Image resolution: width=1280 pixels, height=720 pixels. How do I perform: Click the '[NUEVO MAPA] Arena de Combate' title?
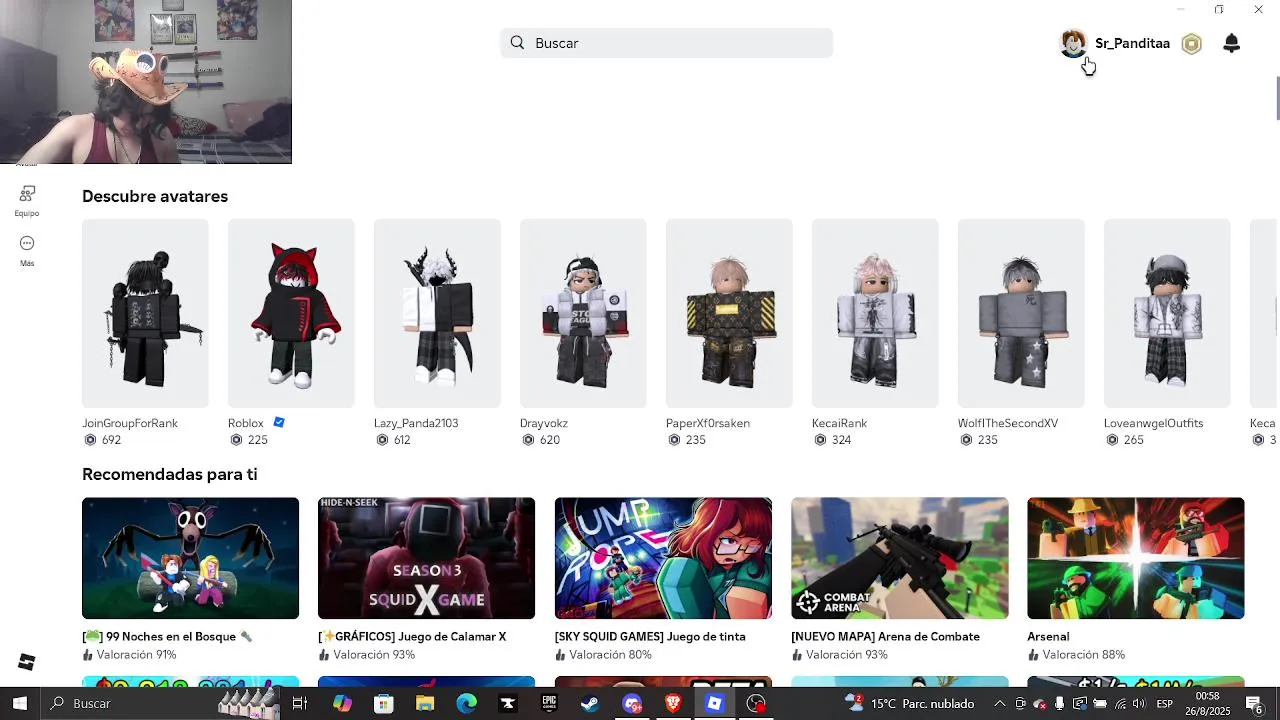[885, 636]
